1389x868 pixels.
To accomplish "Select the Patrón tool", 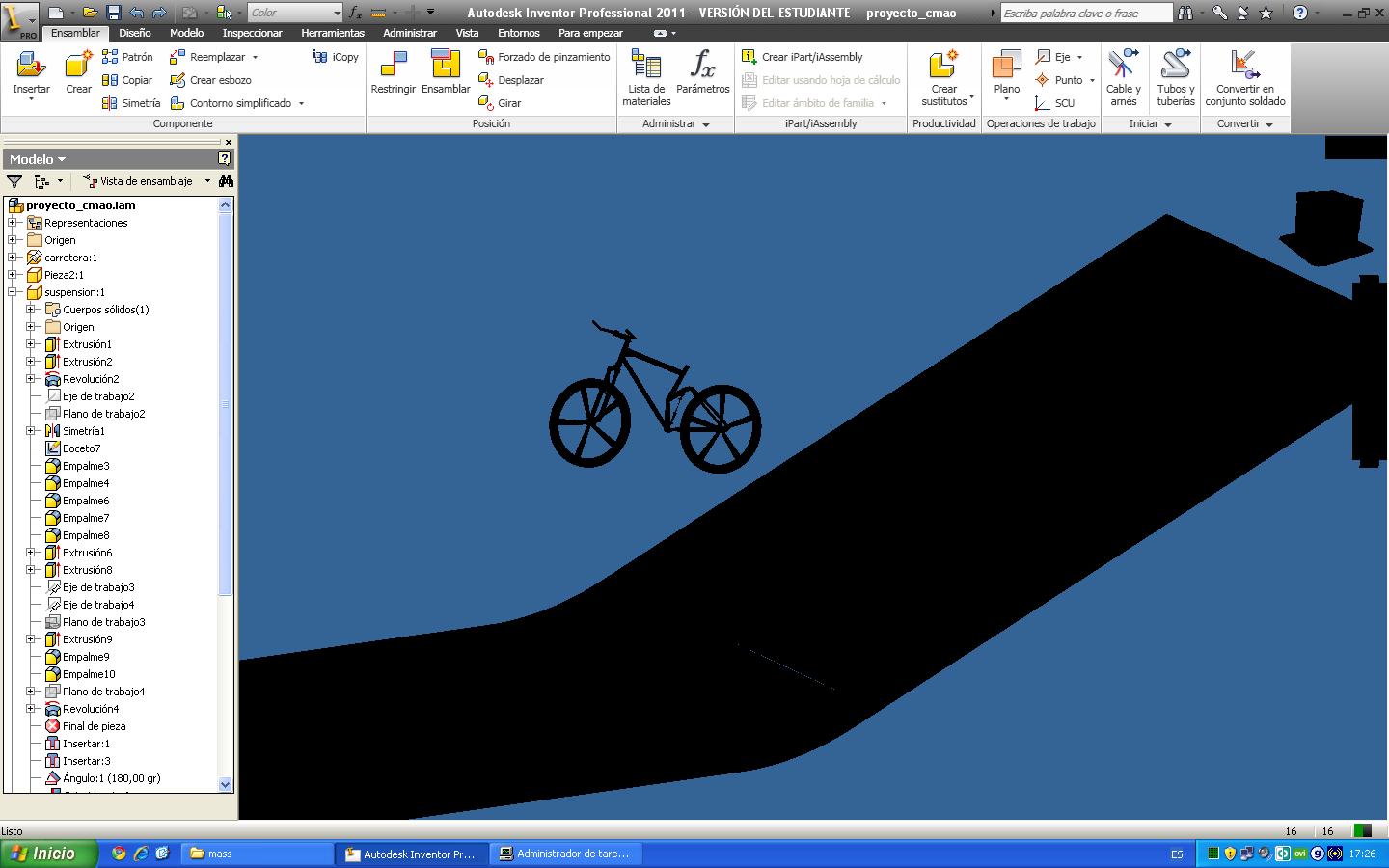I will (127, 57).
